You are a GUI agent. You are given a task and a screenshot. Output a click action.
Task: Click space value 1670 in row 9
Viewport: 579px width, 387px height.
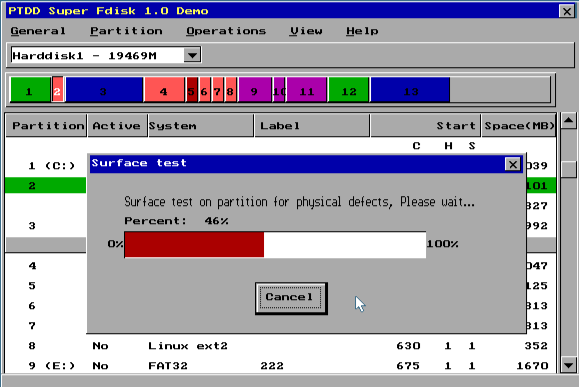point(532,366)
